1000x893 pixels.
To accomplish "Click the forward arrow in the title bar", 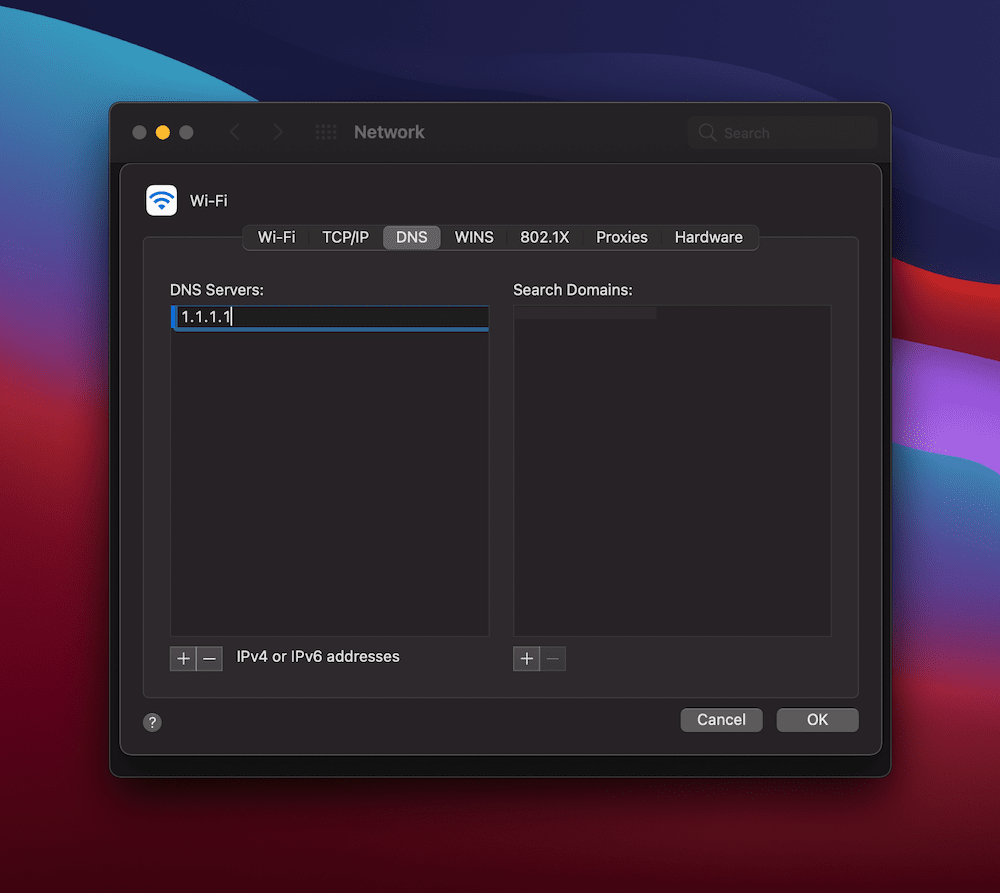I will pos(278,132).
